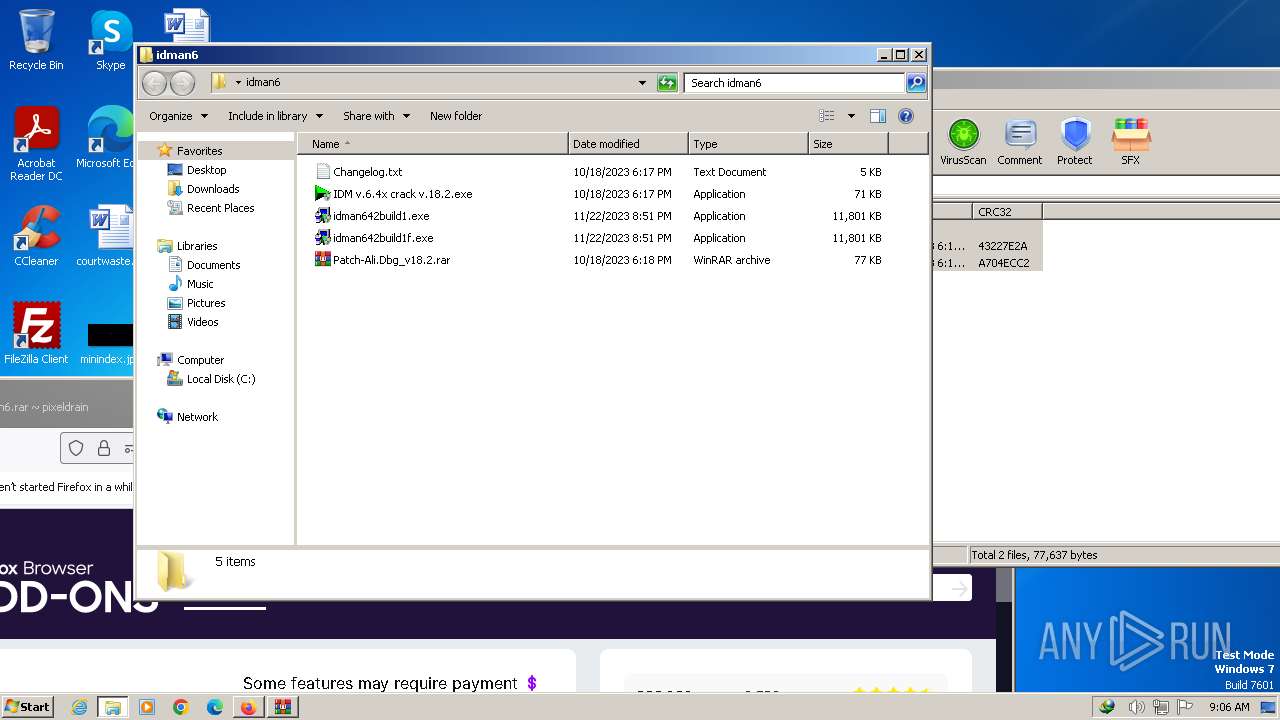Sort files by Type column header

748,144
